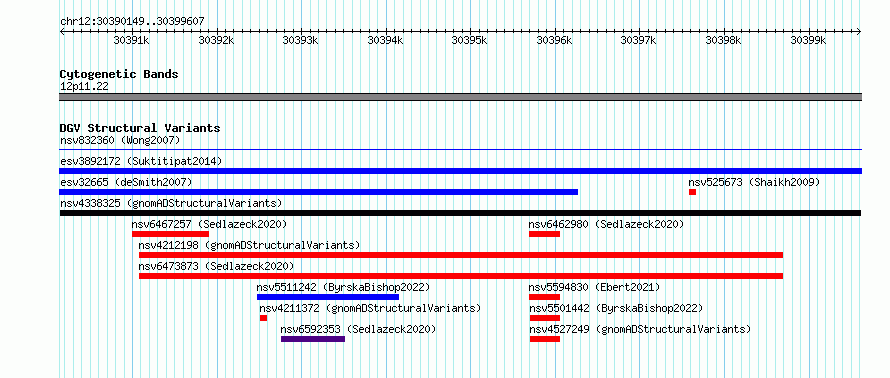
Task: Click the red bar under nsv5594830
Action: [x=544, y=297]
